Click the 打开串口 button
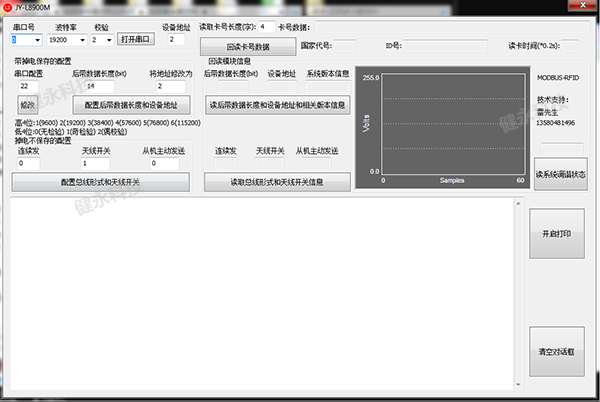This screenshot has height=402, width=600. (x=136, y=40)
